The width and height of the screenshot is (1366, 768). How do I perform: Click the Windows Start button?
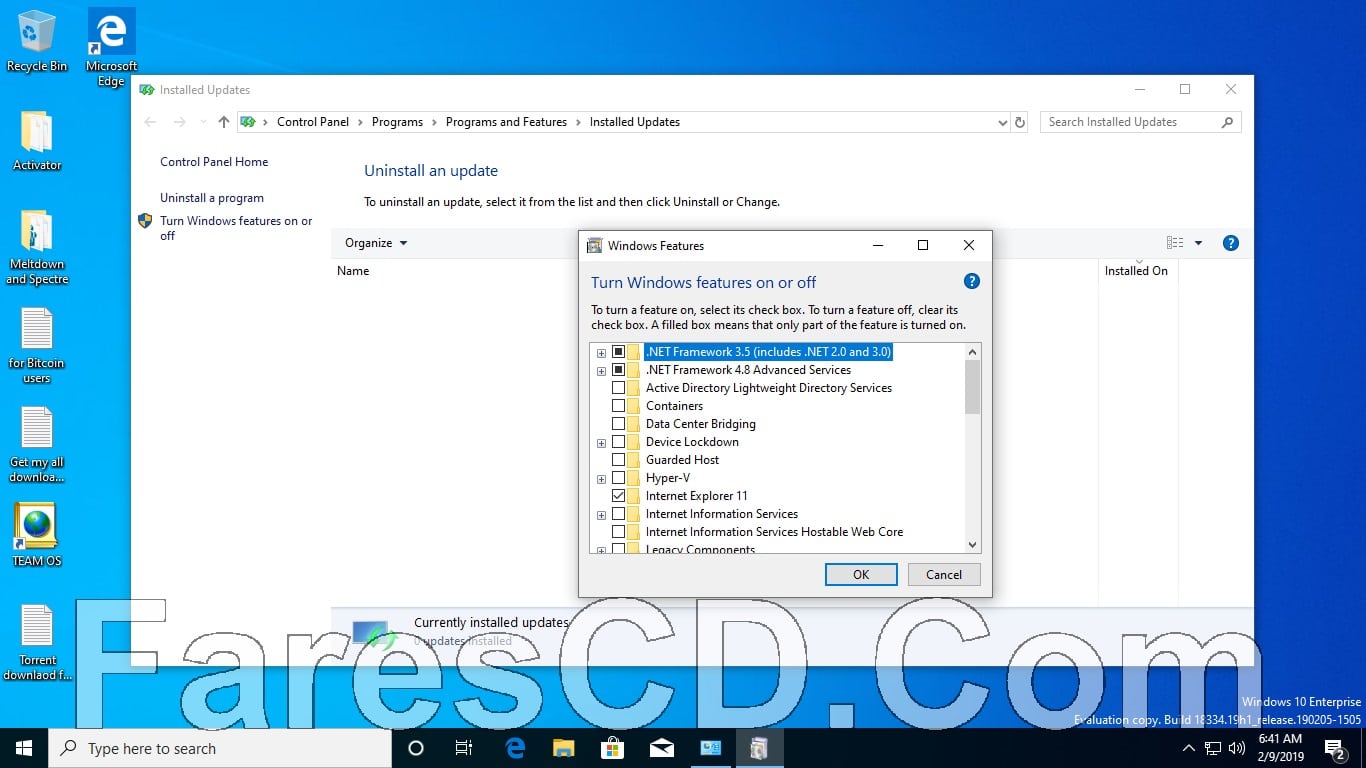point(24,748)
